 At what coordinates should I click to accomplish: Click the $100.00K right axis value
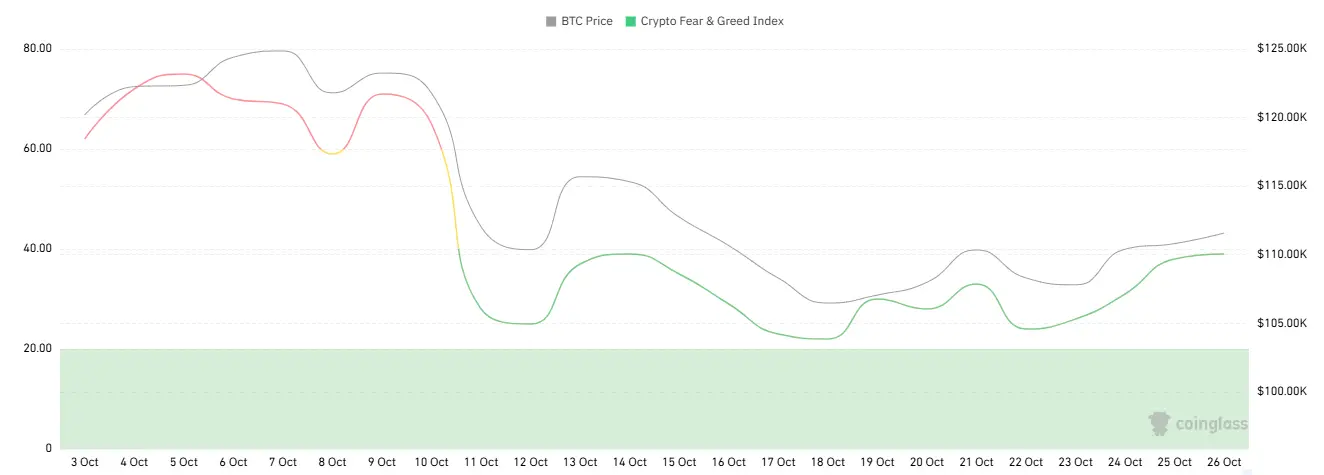1282,391
